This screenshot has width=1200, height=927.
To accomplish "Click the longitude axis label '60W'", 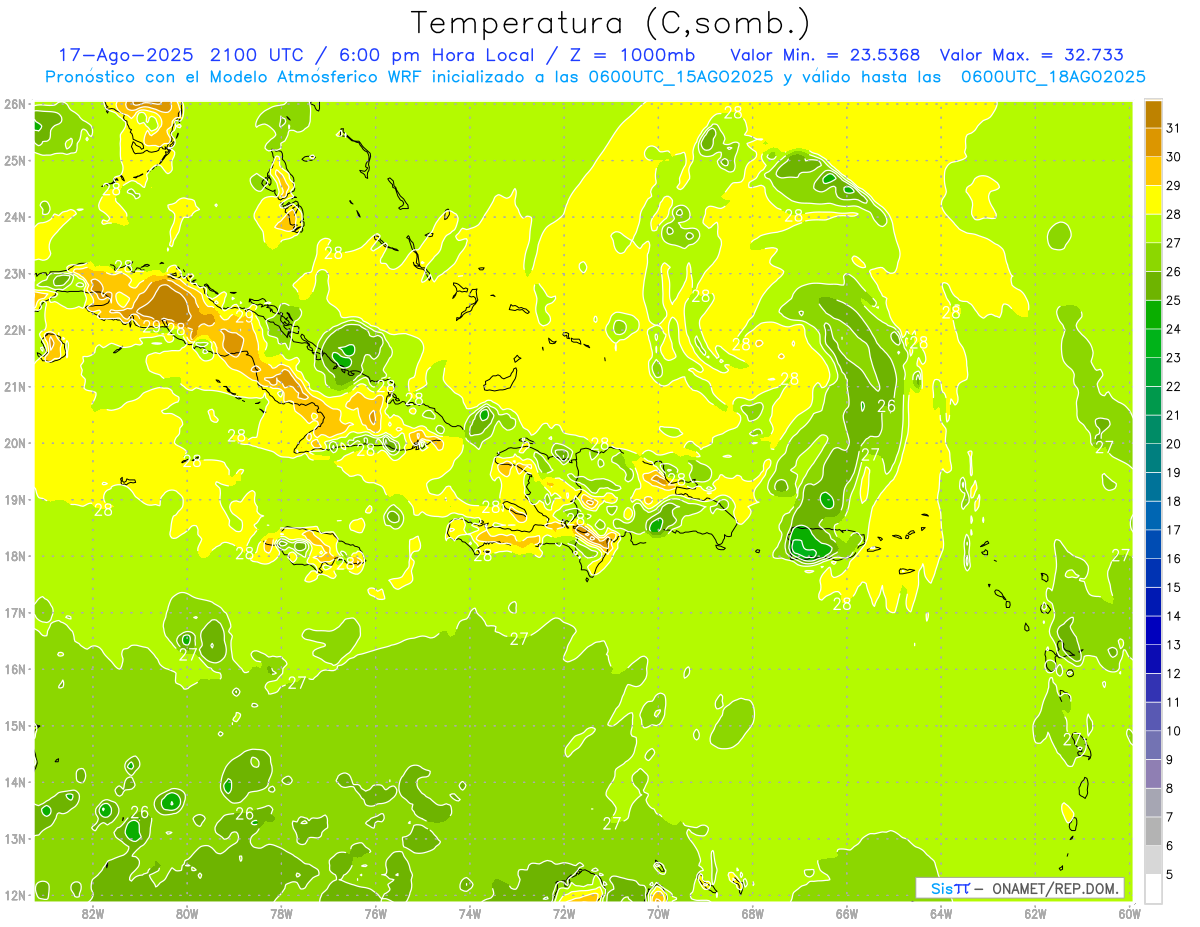I will pos(1129,913).
